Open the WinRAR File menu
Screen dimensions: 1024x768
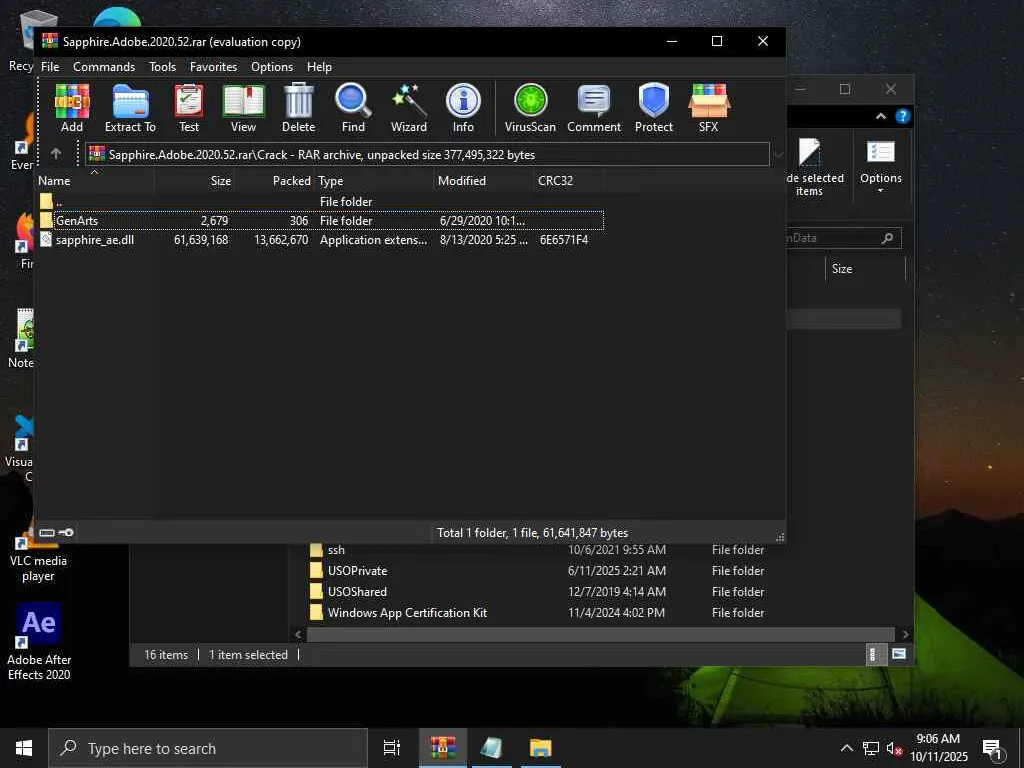pyautogui.click(x=50, y=67)
